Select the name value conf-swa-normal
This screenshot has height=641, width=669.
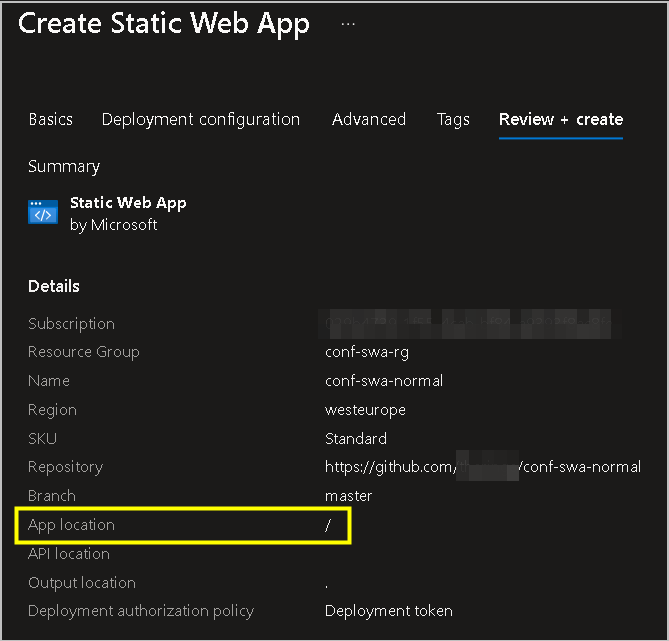[384, 381]
